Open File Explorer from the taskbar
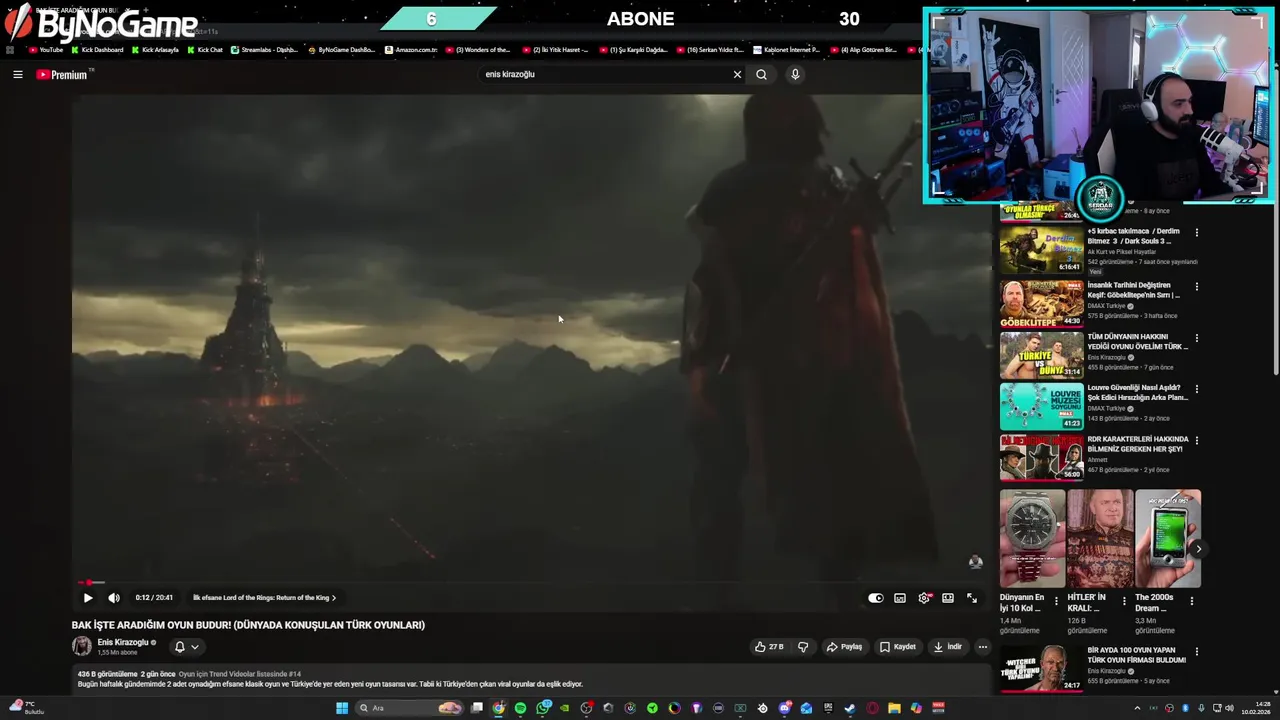This screenshot has width=1280, height=720. [x=894, y=708]
